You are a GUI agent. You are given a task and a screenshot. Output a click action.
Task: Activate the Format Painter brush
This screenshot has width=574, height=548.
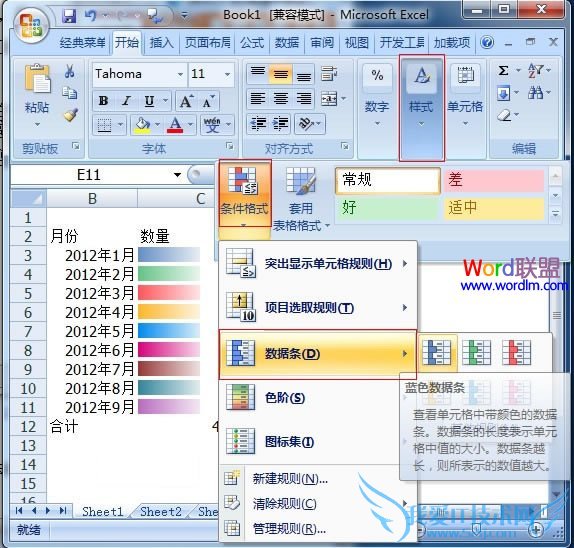point(71,115)
